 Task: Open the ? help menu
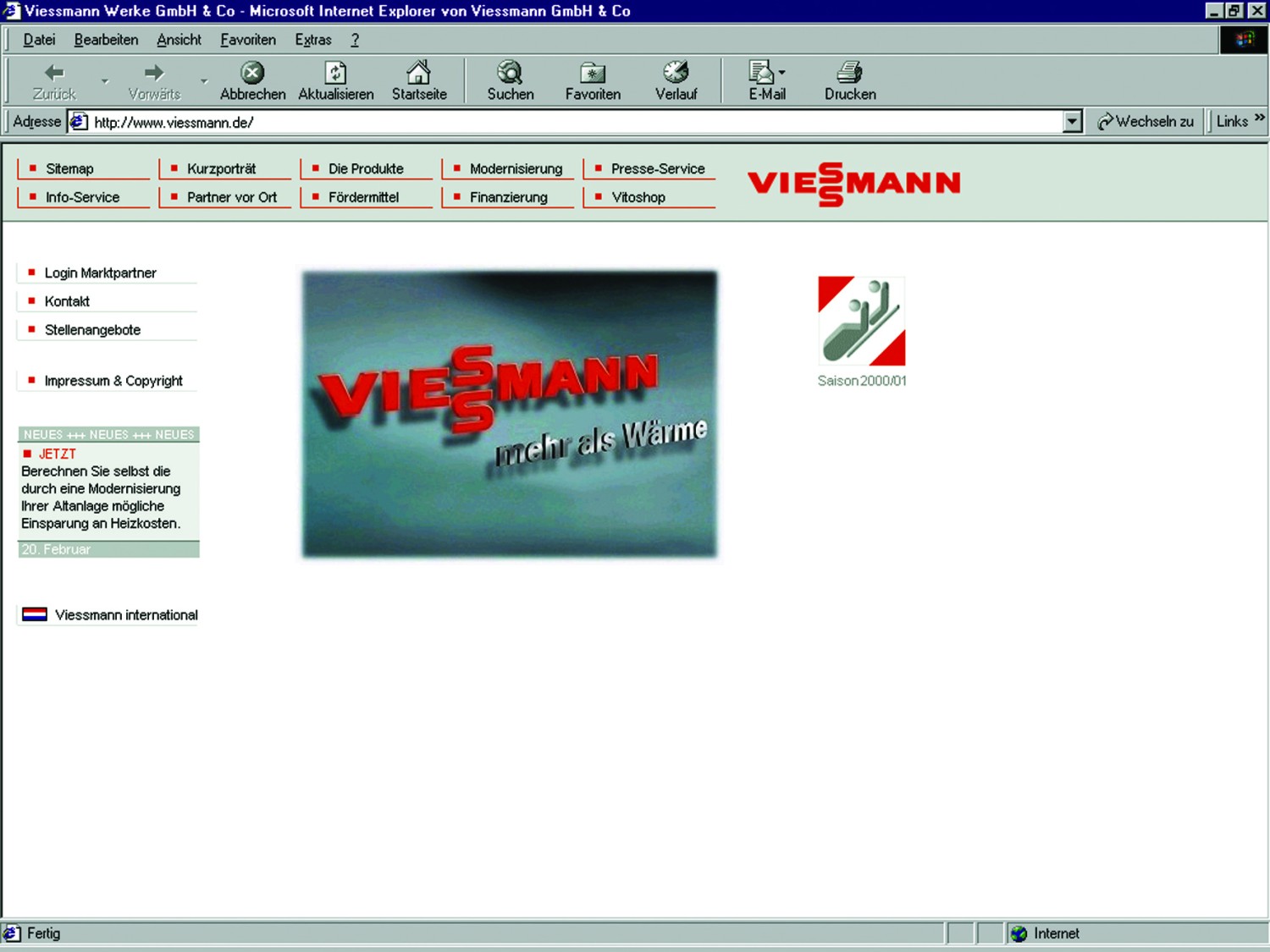click(355, 40)
